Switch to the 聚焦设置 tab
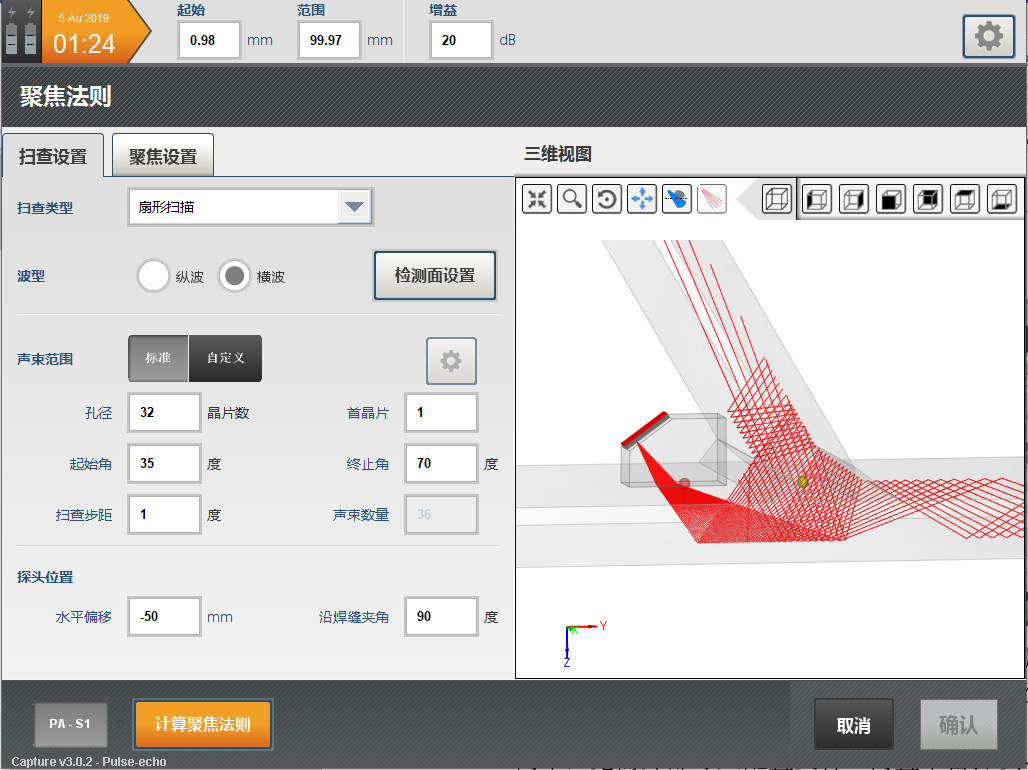Image resolution: width=1028 pixels, height=770 pixels. [162, 157]
